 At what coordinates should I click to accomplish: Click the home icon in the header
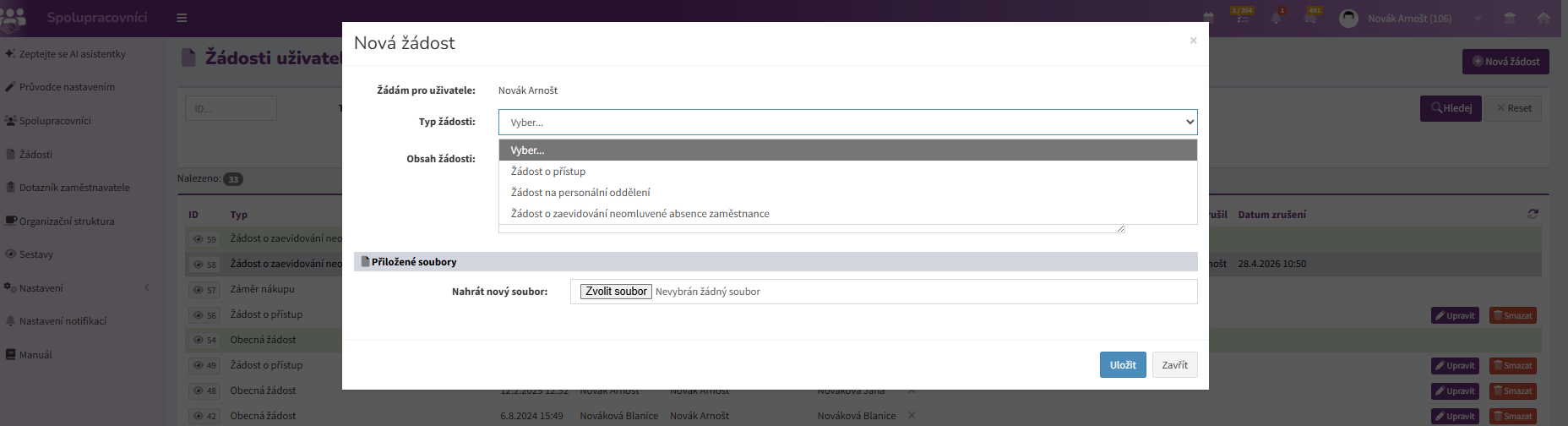(x=1543, y=18)
